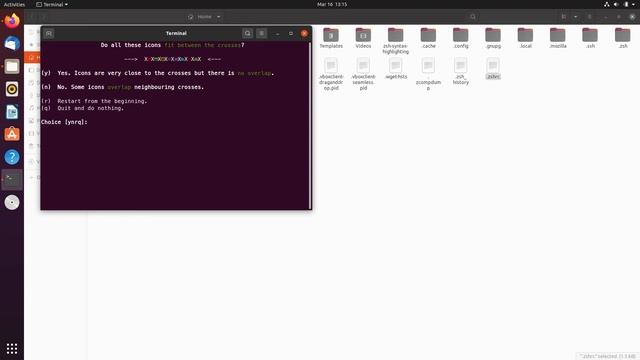Click Activities in the top bar
Image resolution: width=640 pixels, height=360 pixels.
coord(14,4)
